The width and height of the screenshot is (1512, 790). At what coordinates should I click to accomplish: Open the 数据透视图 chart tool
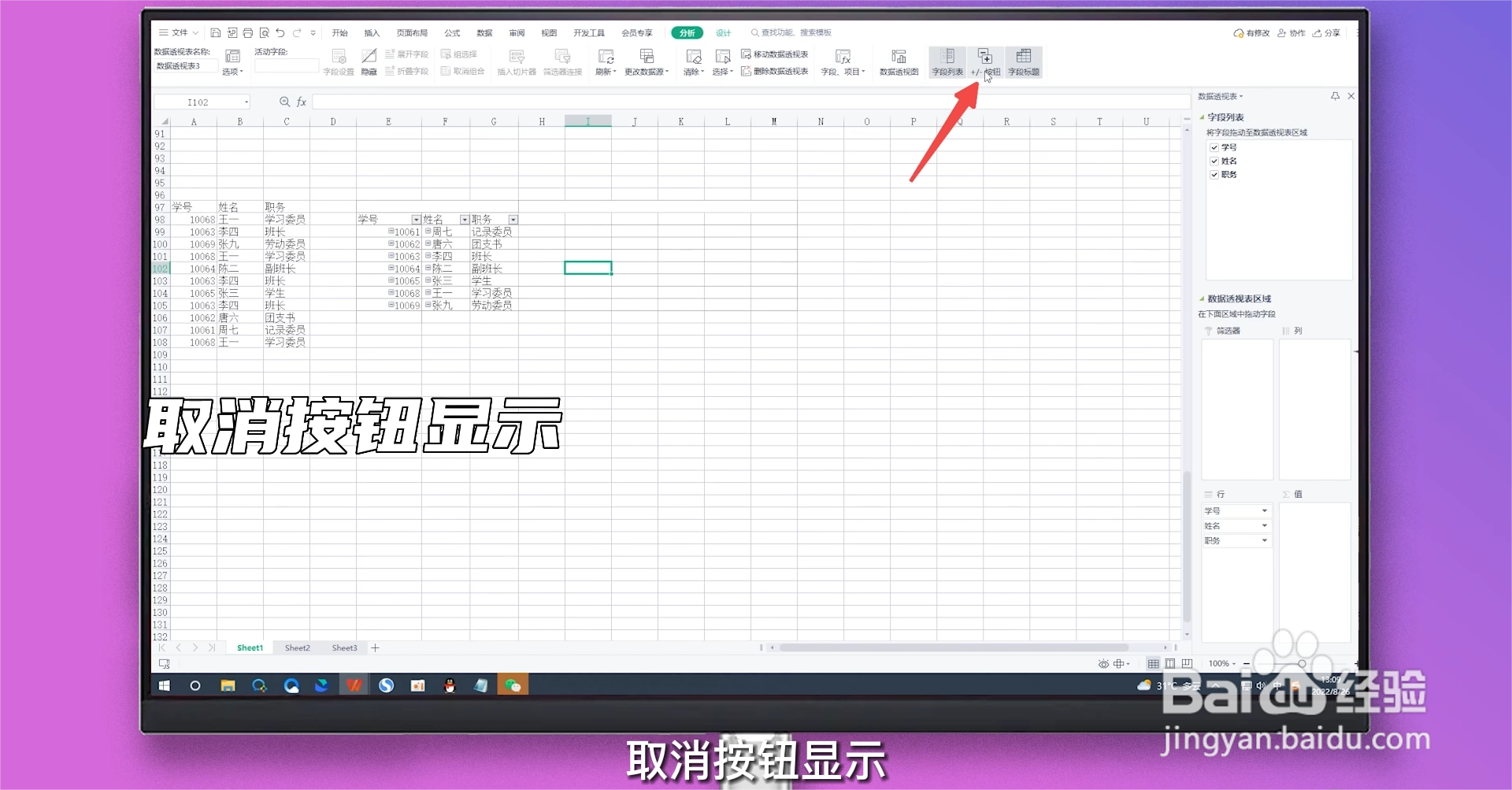(899, 62)
